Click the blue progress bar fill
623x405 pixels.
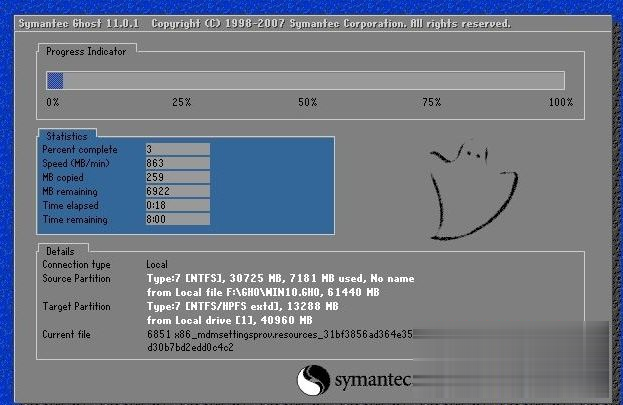55,81
